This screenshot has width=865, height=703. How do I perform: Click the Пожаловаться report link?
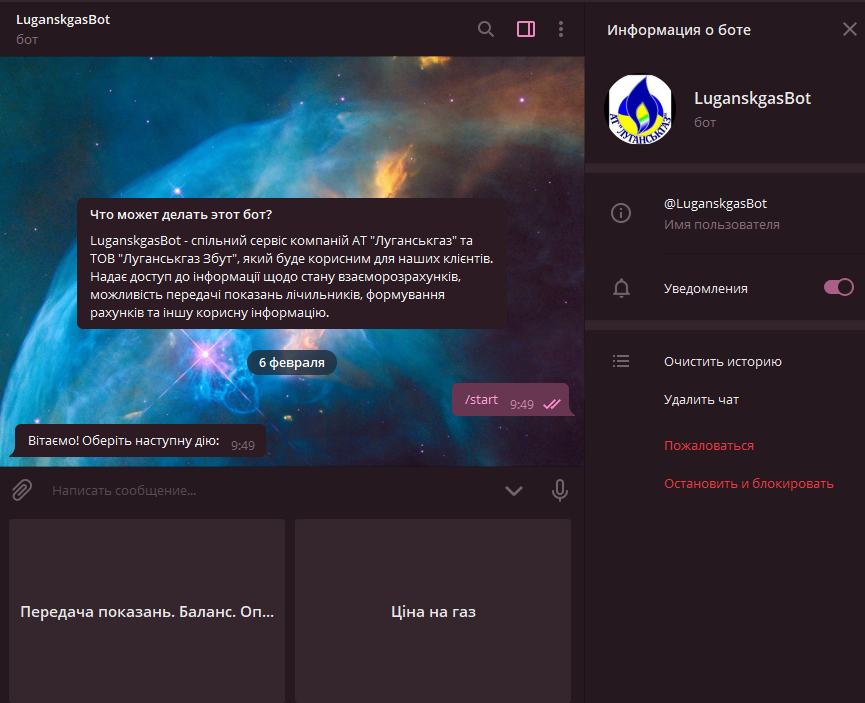coord(708,446)
